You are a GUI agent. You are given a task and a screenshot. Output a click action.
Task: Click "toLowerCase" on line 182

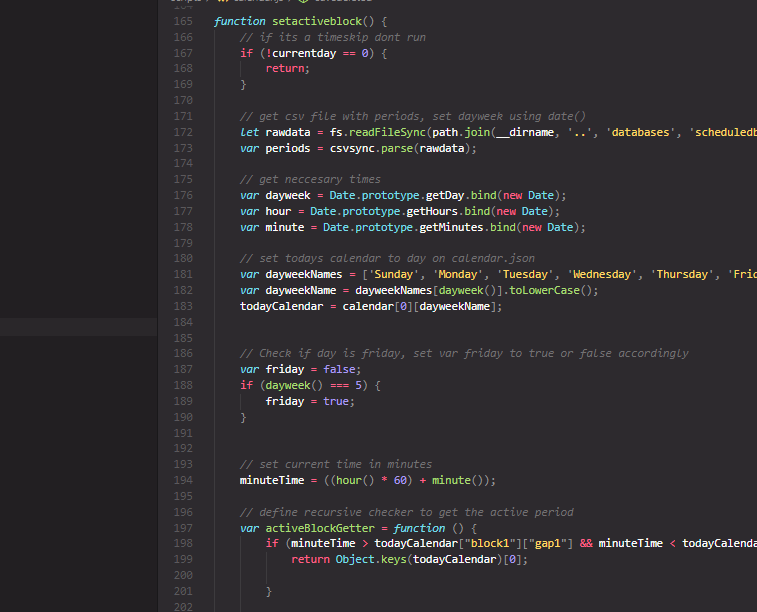pyautogui.click(x=545, y=291)
